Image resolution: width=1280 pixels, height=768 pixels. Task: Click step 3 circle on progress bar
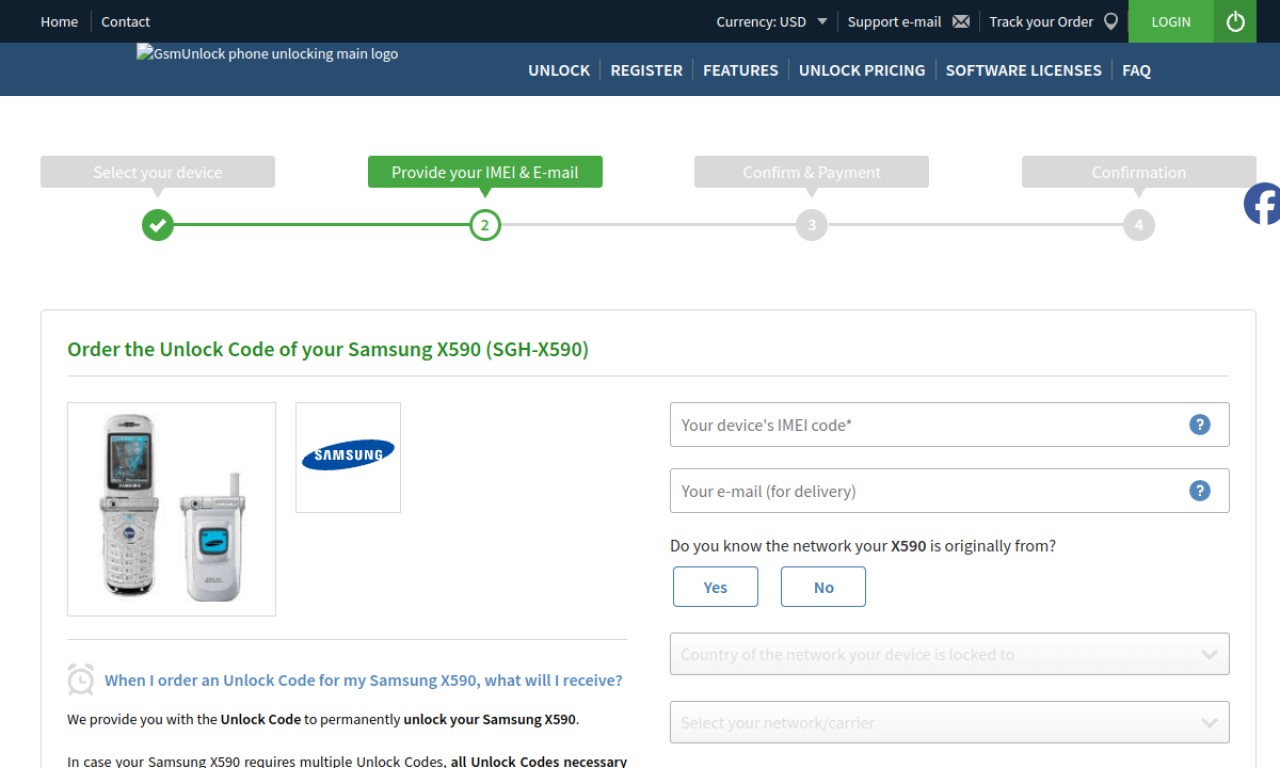tap(812, 225)
